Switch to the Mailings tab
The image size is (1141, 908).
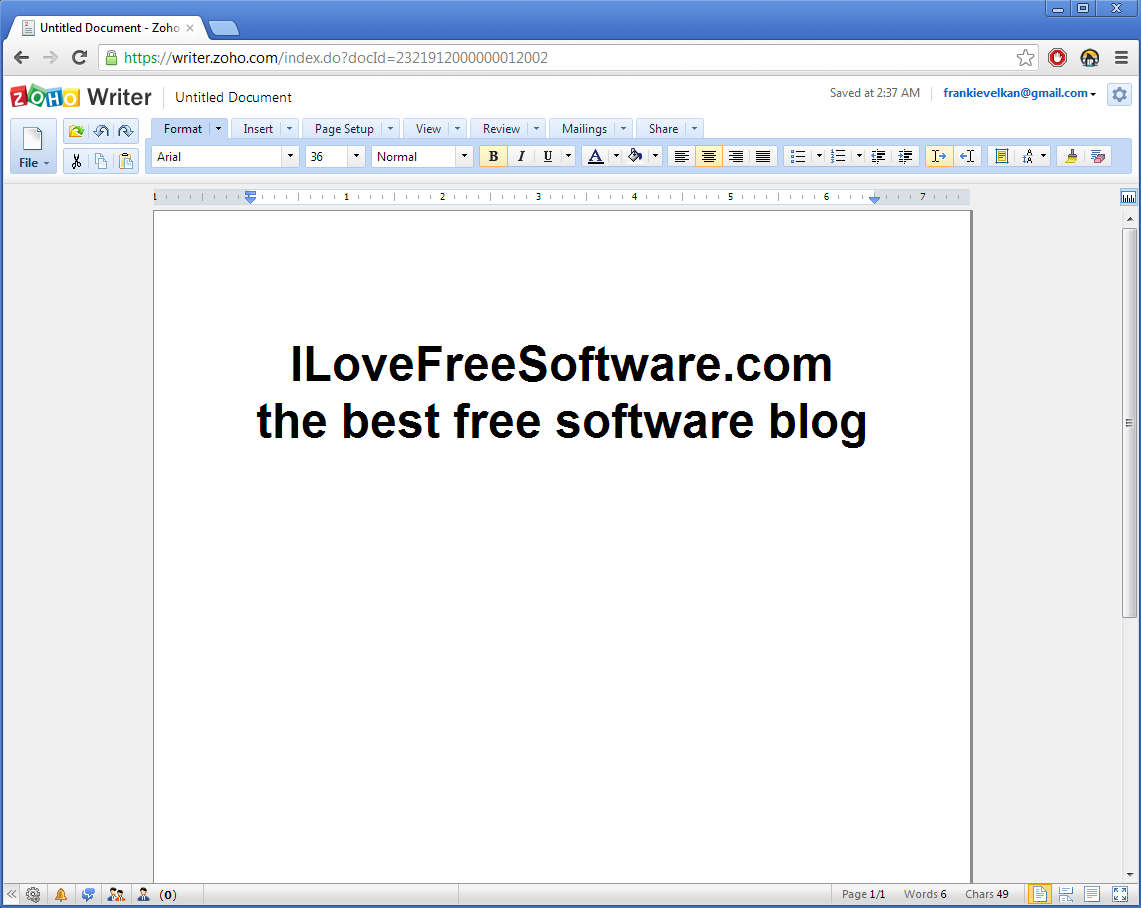(x=584, y=129)
